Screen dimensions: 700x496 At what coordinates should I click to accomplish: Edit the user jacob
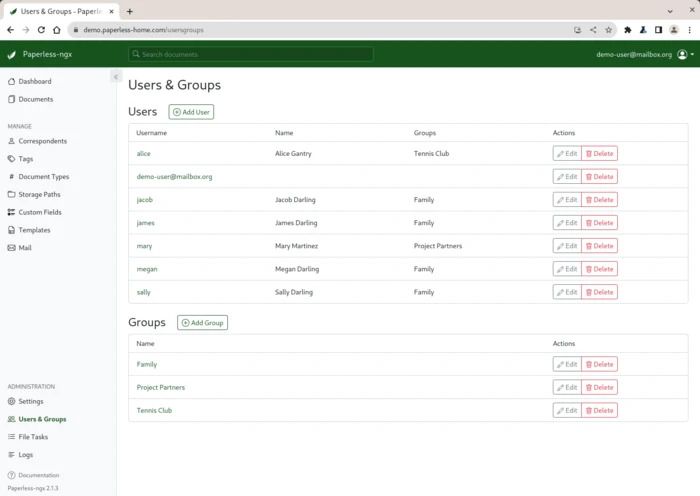click(567, 200)
